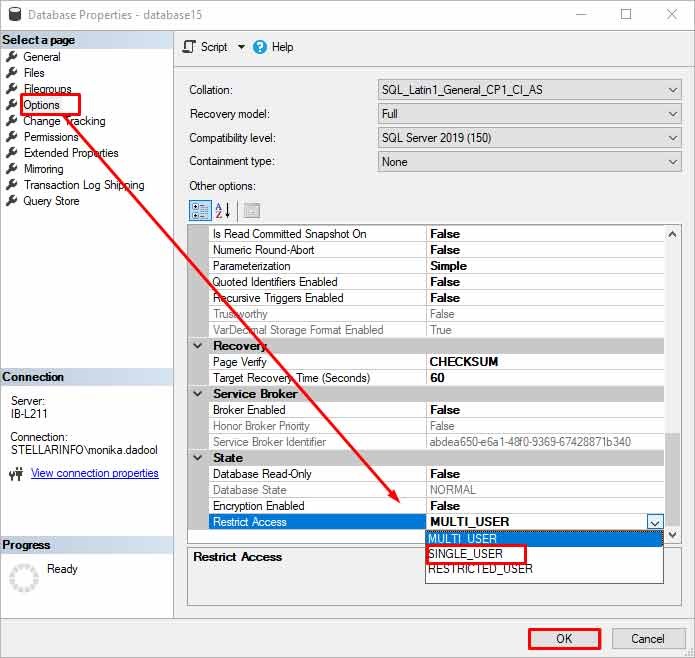Choose RESTRICTED_USER from the list

tap(480, 569)
